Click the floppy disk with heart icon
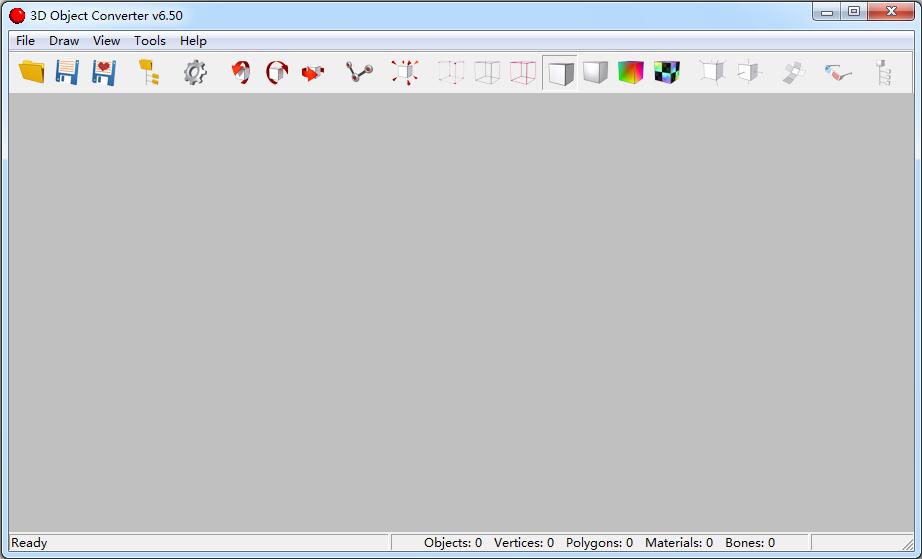922x559 pixels. tap(103, 72)
